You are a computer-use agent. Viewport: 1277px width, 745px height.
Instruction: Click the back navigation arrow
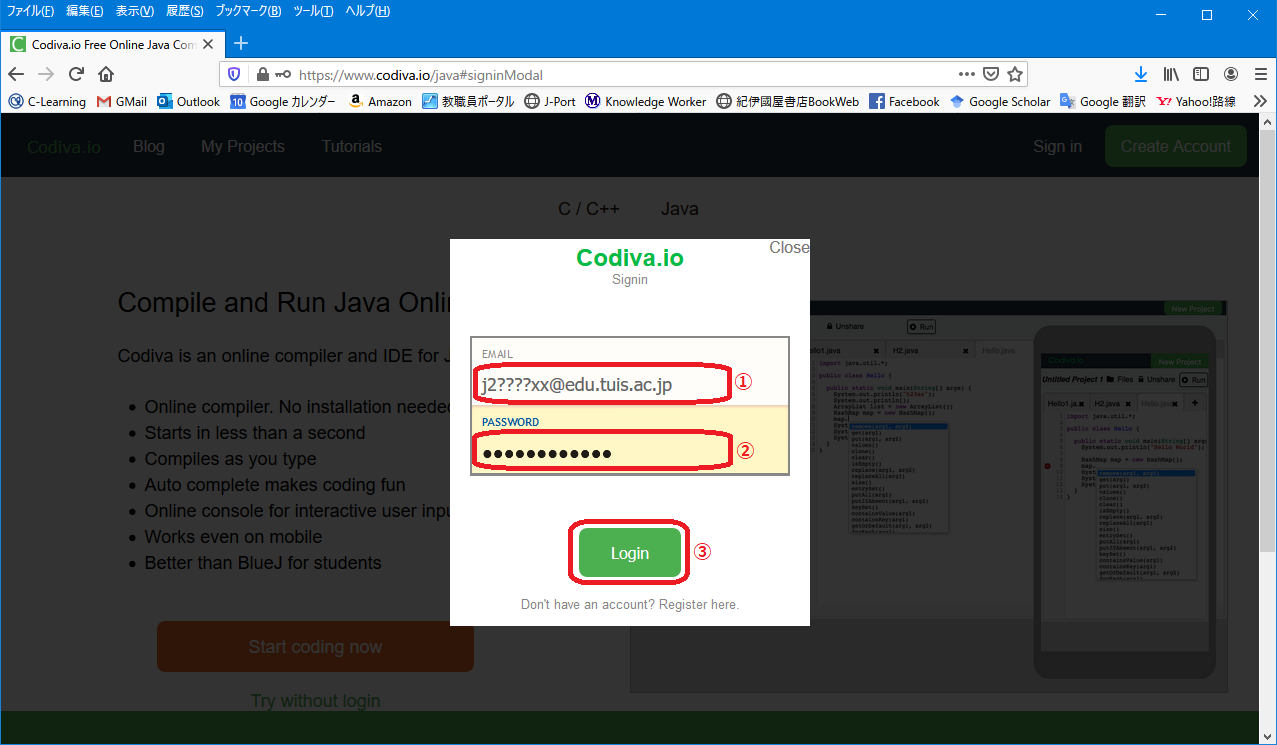pyautogui.click(x=16, y=74)
